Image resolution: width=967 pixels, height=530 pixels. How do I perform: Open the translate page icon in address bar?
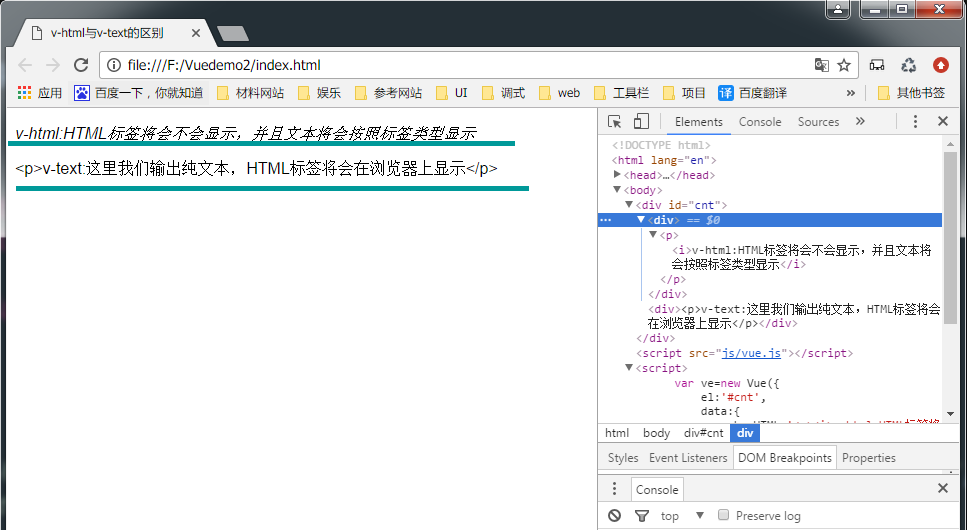[821, 65]
